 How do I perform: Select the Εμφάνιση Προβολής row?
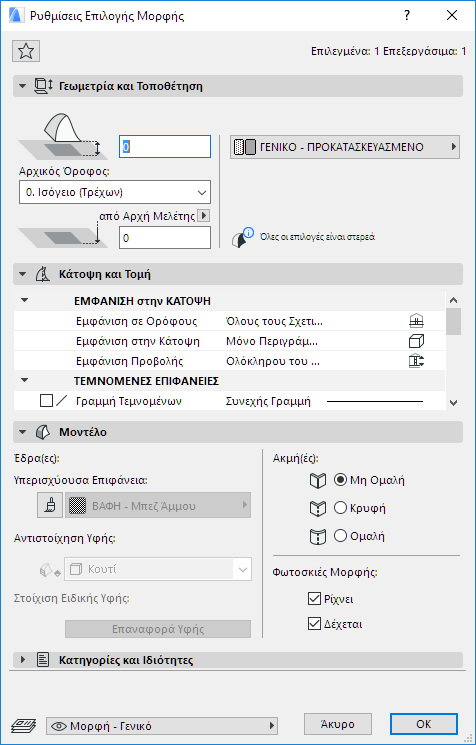coord(229,361)
